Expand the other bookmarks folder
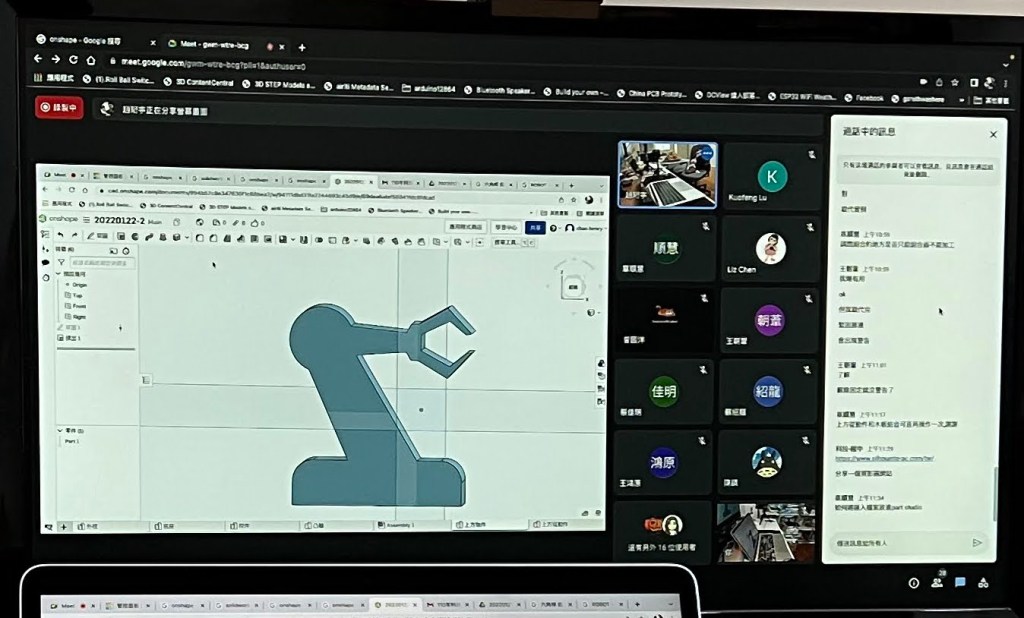This screenshot has width=1024, height=618. click(993, 100)
